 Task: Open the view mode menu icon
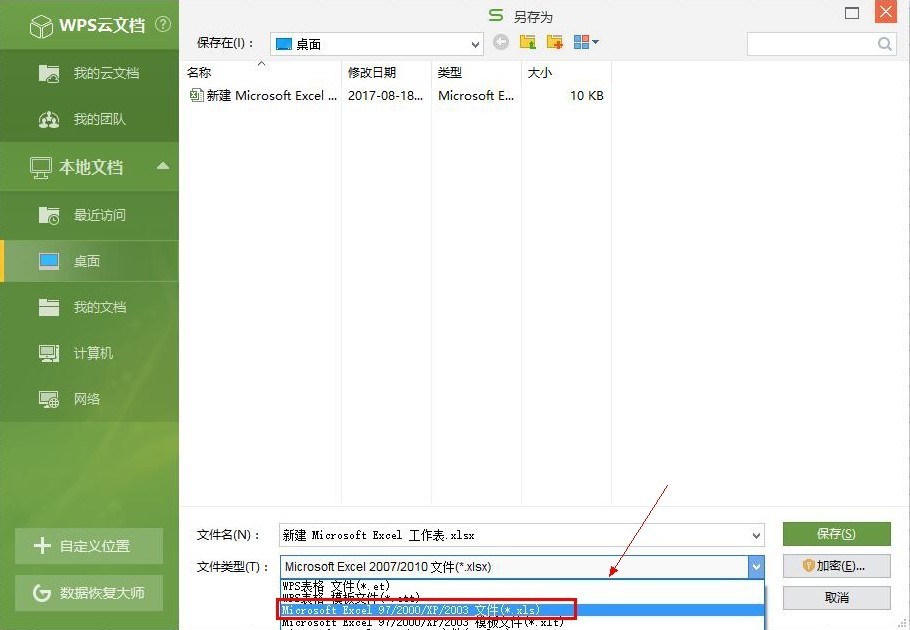586,42
